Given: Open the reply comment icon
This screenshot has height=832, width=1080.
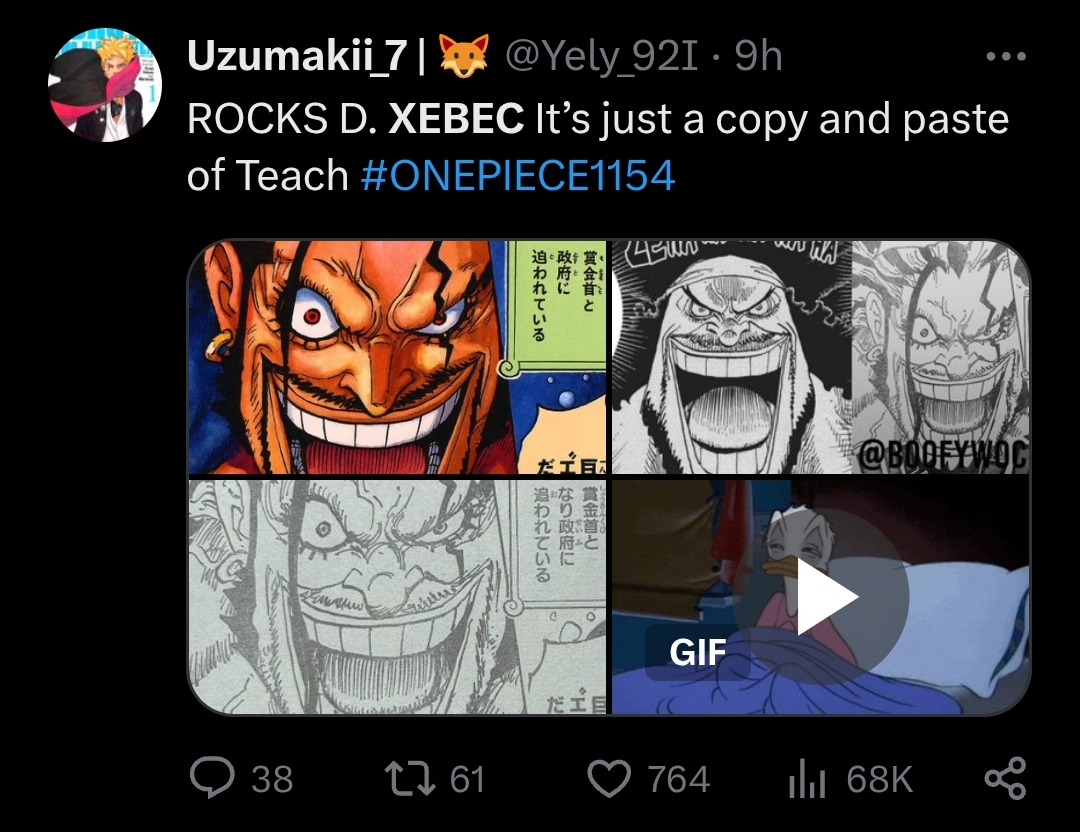Looking at the screenshot, I should pos(212,778).
